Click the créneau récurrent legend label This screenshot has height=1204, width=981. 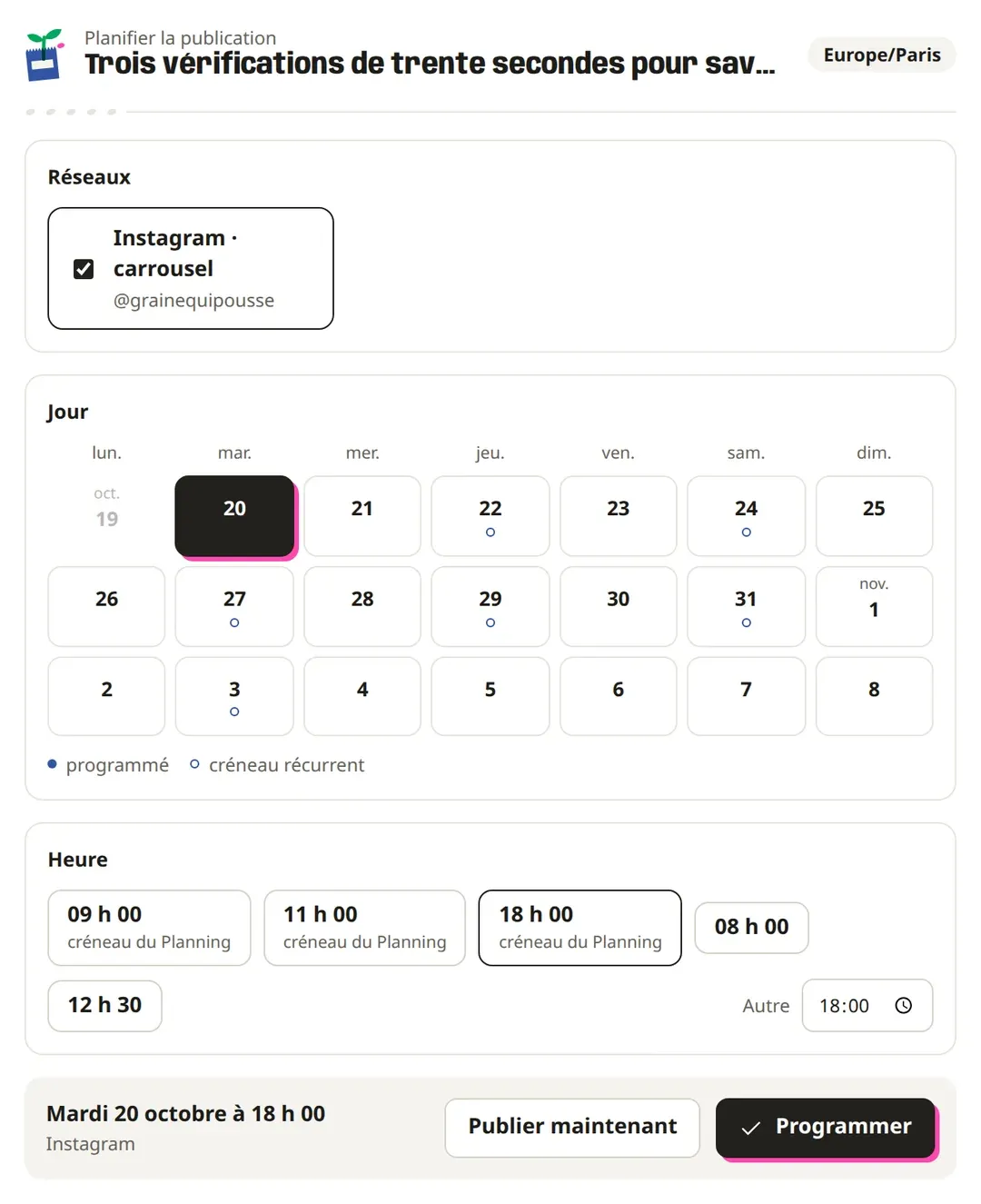pos(286,765)
